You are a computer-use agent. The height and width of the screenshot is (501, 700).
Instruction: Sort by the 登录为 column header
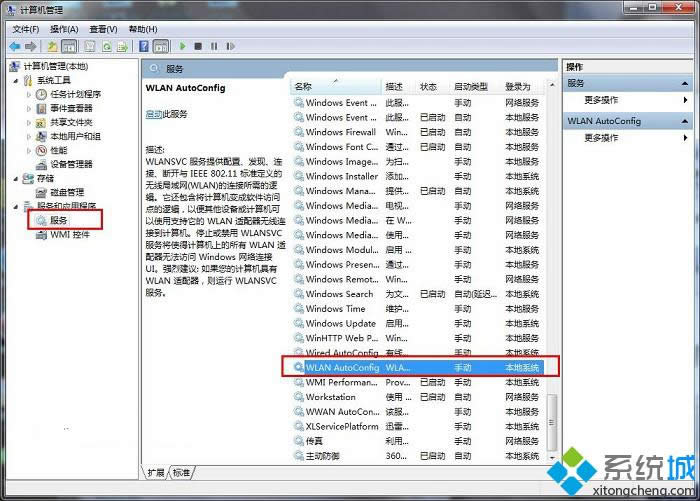point(523,87)
